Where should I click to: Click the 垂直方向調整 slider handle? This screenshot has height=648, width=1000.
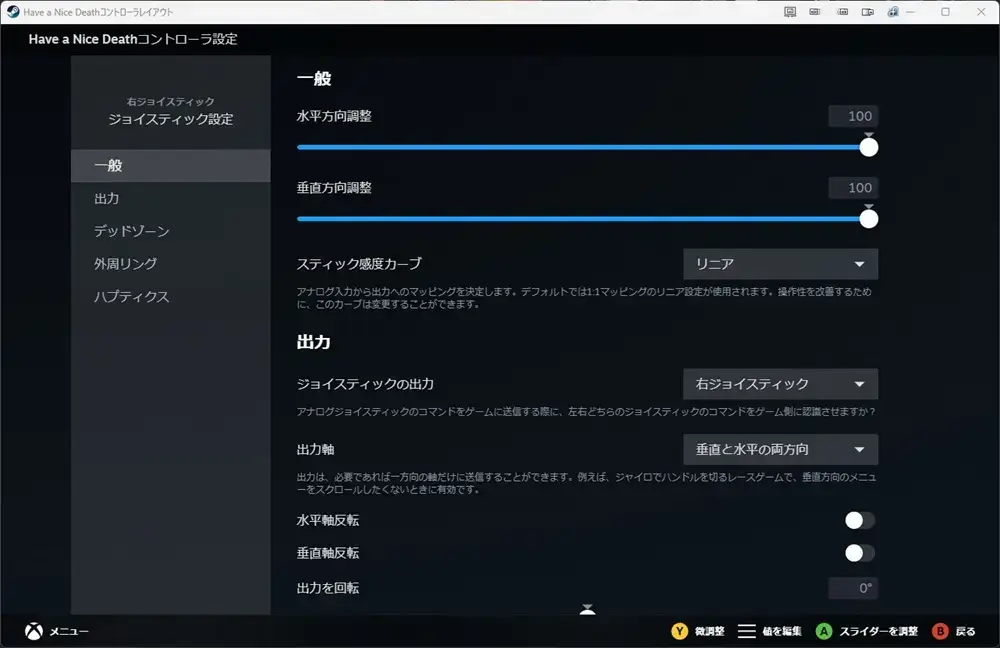tap(869, 219)
